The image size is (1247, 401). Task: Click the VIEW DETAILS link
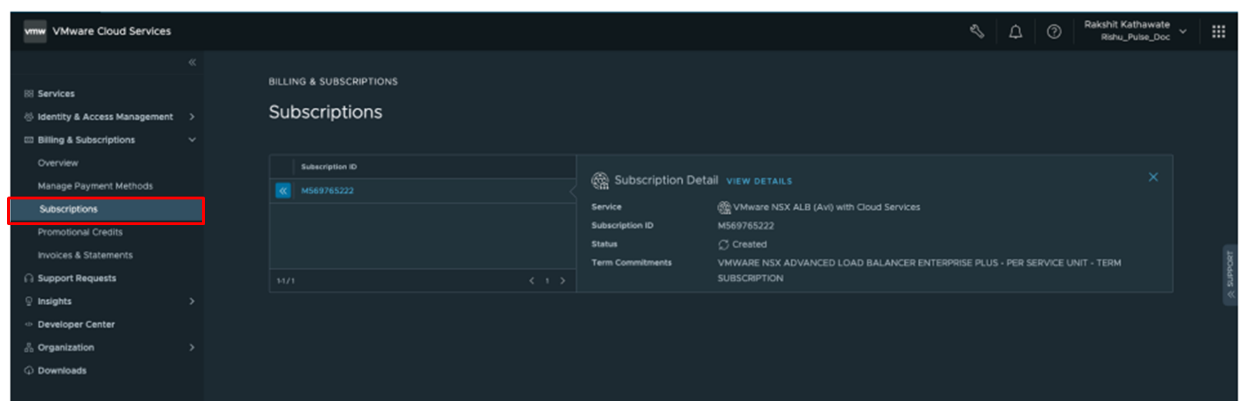point(759,181)
